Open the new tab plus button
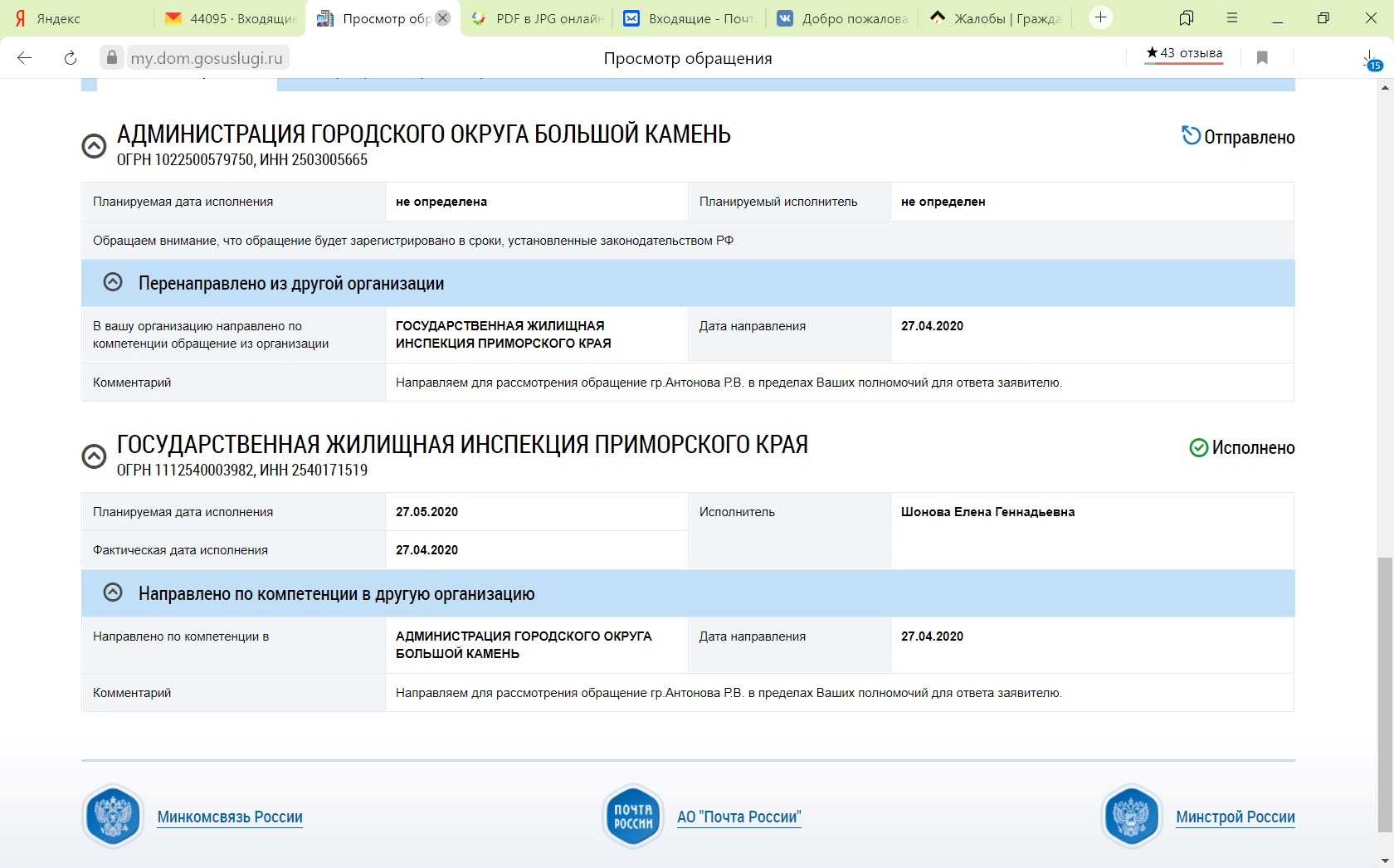This screenshot has width=1394, height=868. point(1101,18)
